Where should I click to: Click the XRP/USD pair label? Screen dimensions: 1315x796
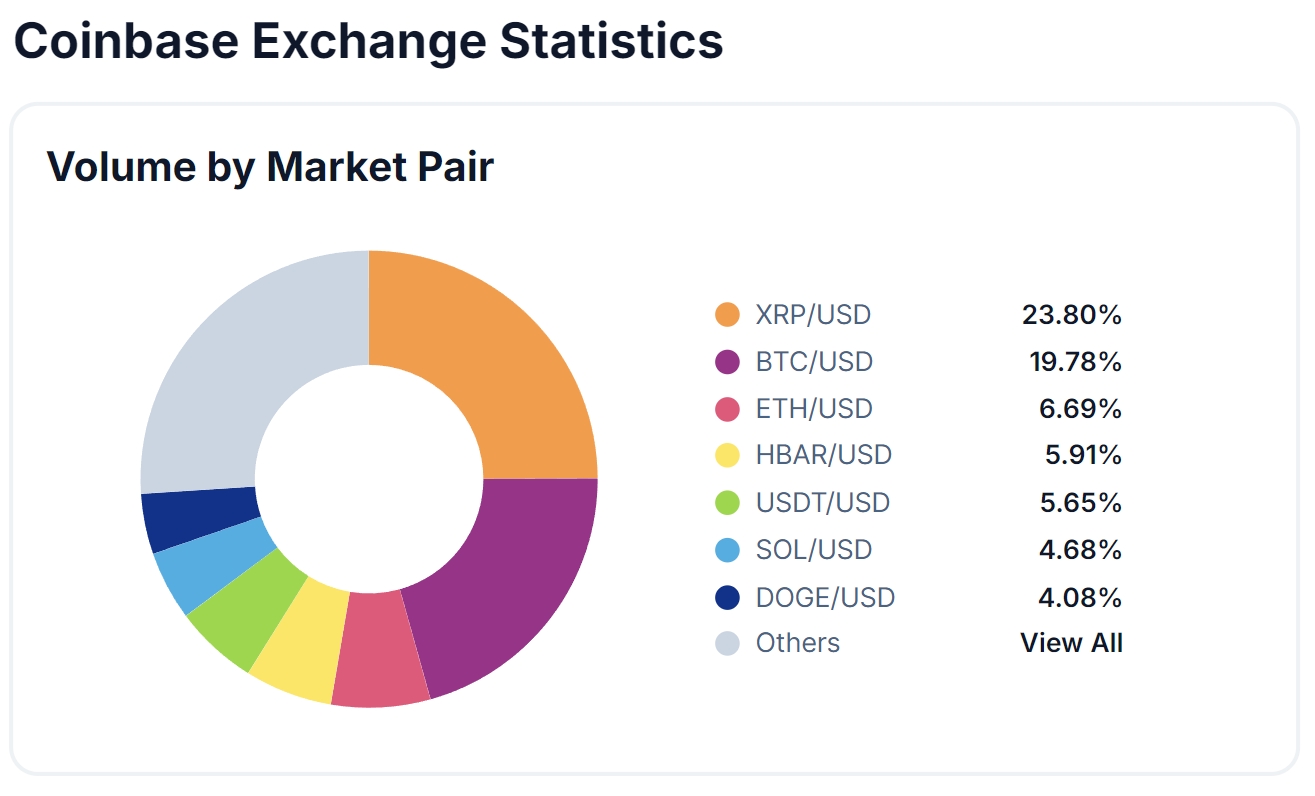coord(813,314)
